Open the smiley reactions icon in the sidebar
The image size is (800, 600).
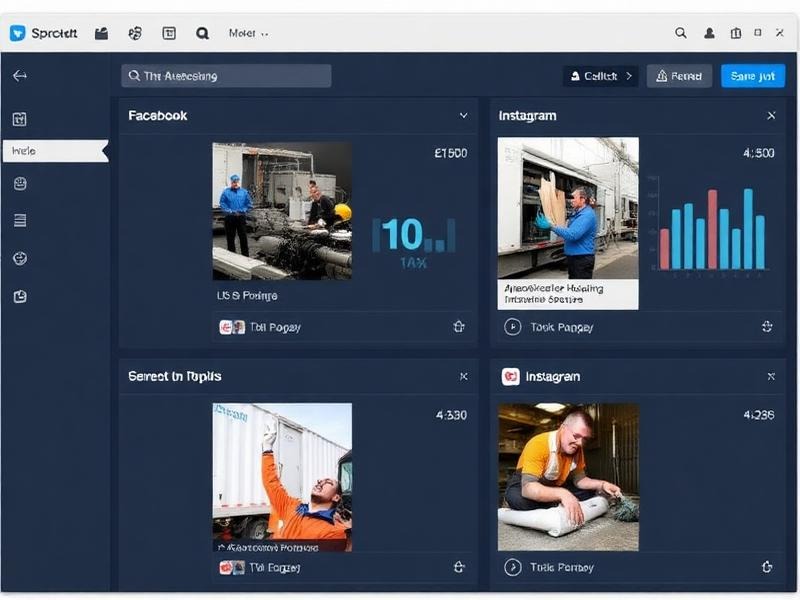(x=18, y=183)
